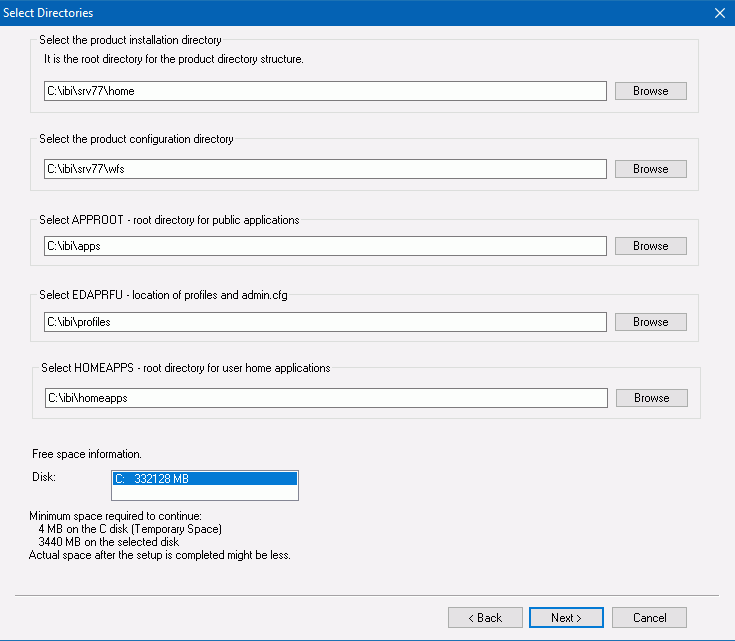Browse for the EDAPRFU profiles location
This screenshot has width=735, height=641.
click(651, 322)
